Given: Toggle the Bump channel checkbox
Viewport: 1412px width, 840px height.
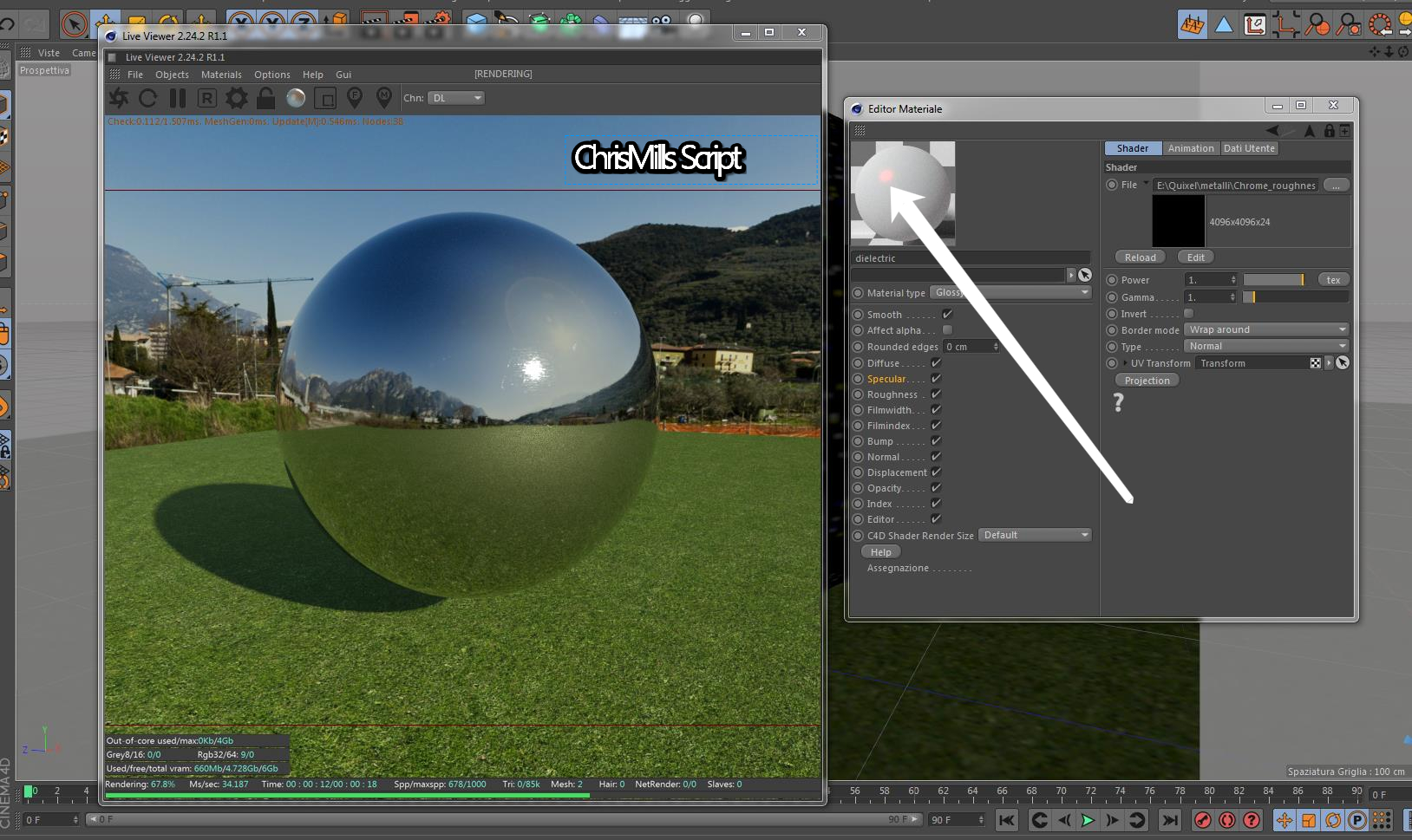Looking at the screenshot, I should coord(936,441).
